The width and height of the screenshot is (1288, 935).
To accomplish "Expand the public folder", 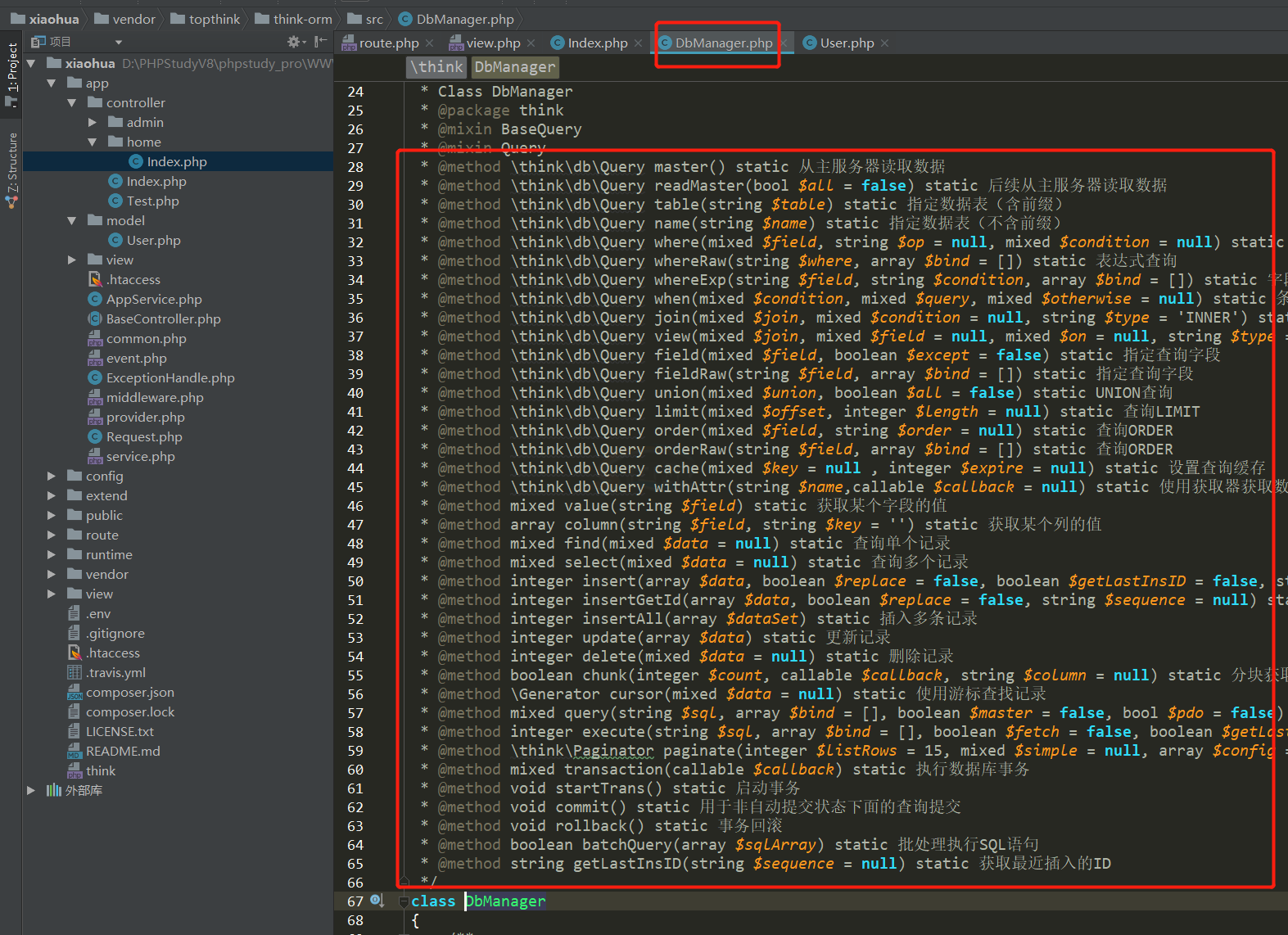I will pyautogui.click(x=52, y=515).
